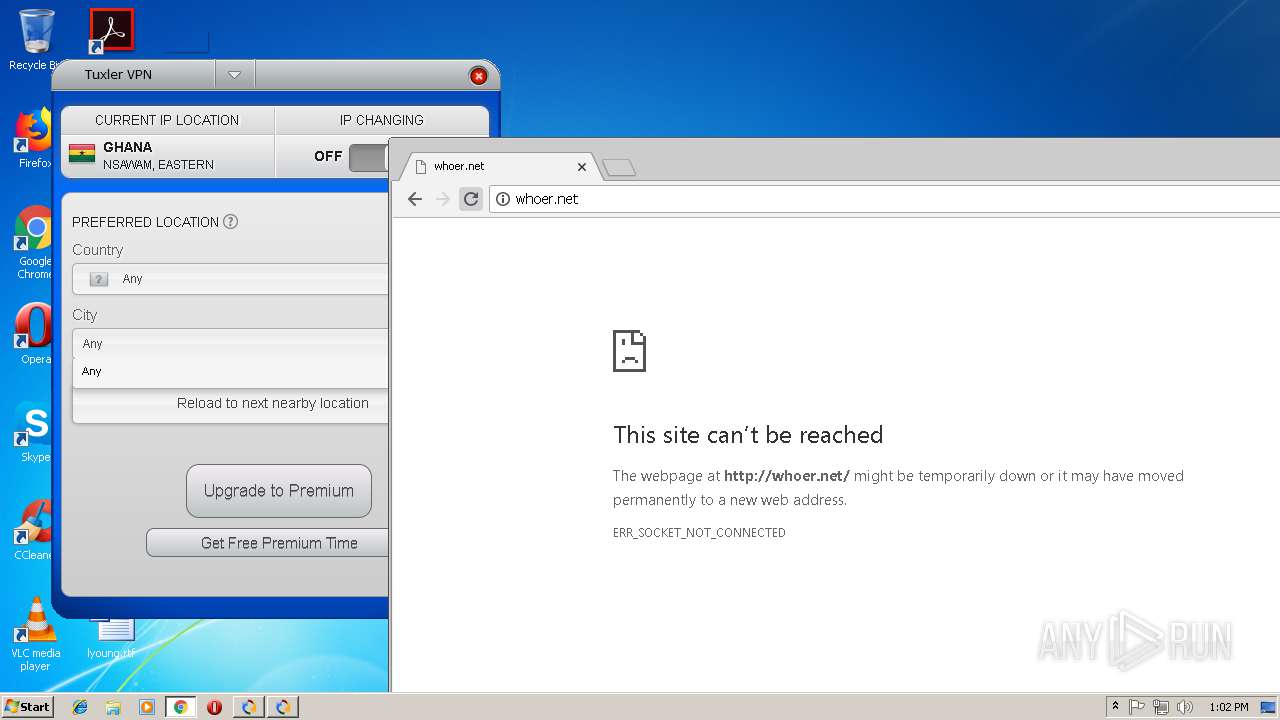Open Windows Media Player from taskbar
The height and width of the screenshot is (720, 1280).
(147, 707)
